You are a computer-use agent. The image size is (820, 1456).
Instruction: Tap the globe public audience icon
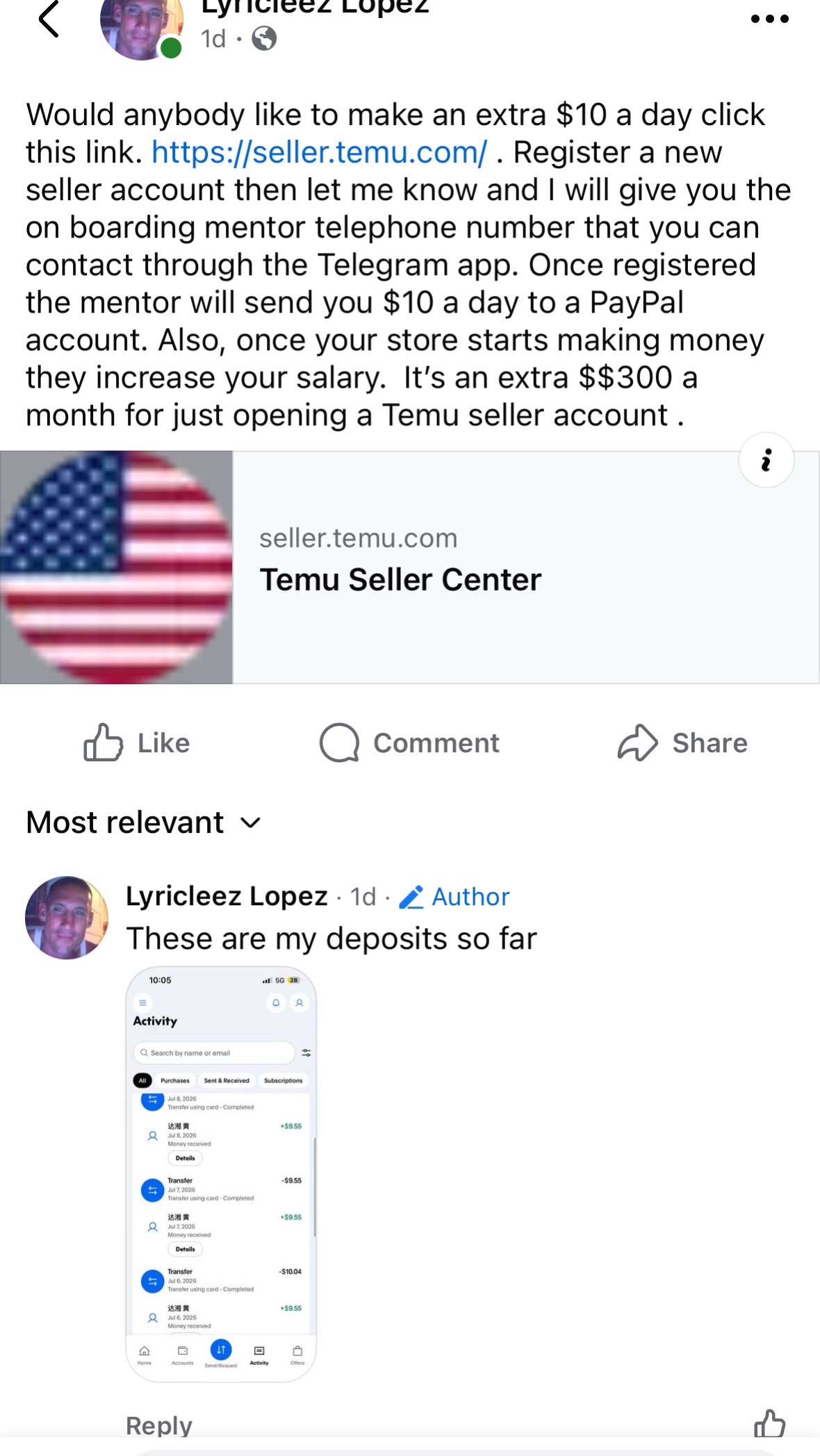click(264, 38)
